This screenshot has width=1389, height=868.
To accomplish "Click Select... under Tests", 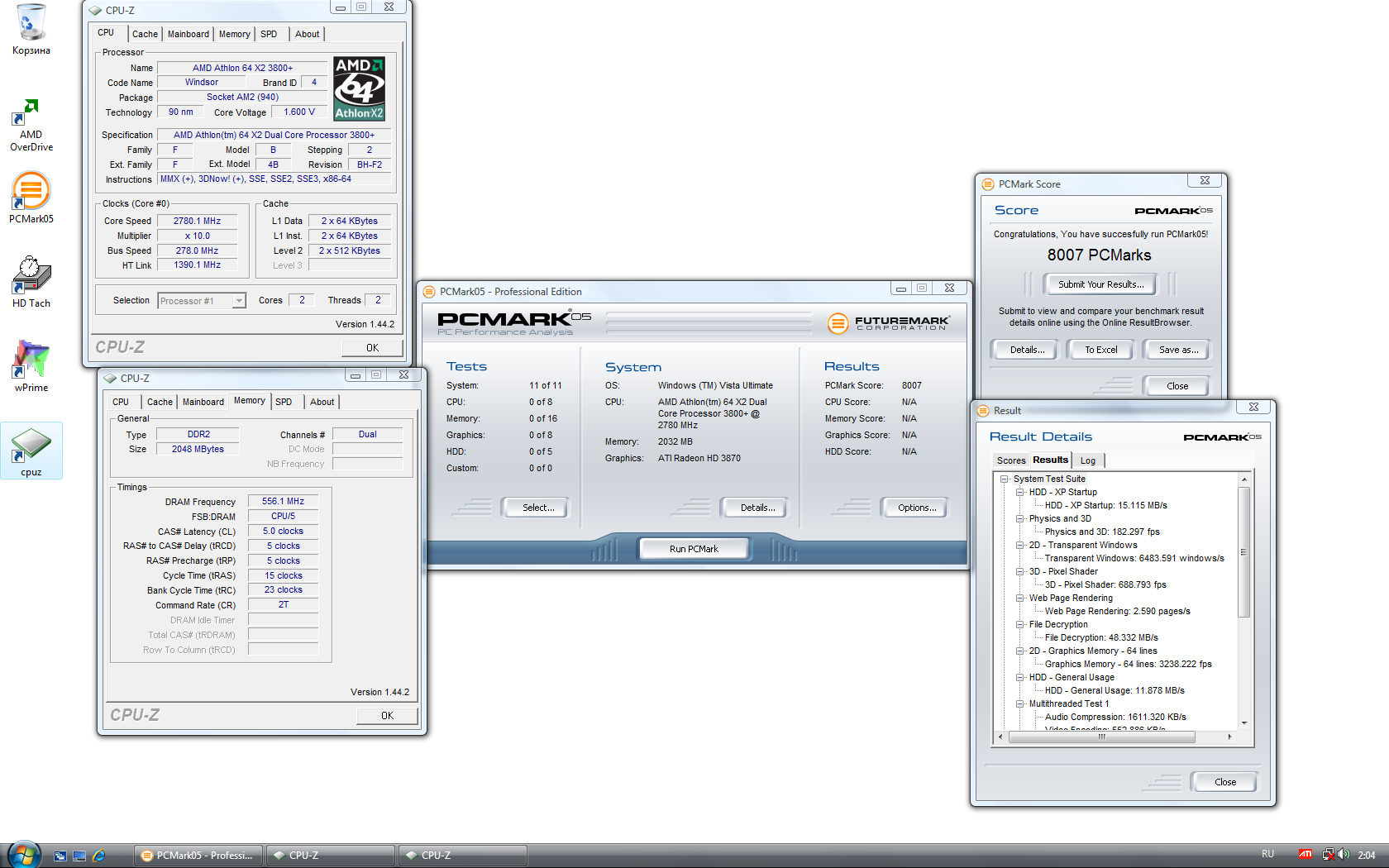I will point(537,508).
